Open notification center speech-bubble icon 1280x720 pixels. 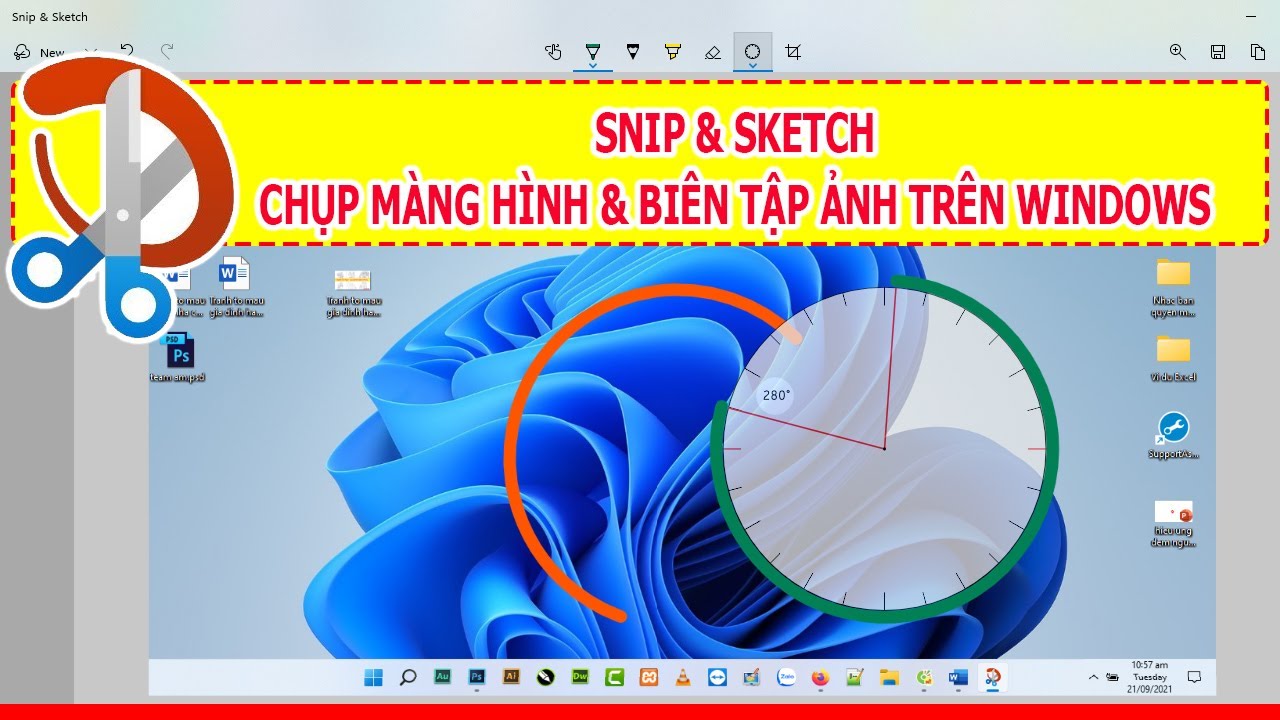pos(1194,677)
